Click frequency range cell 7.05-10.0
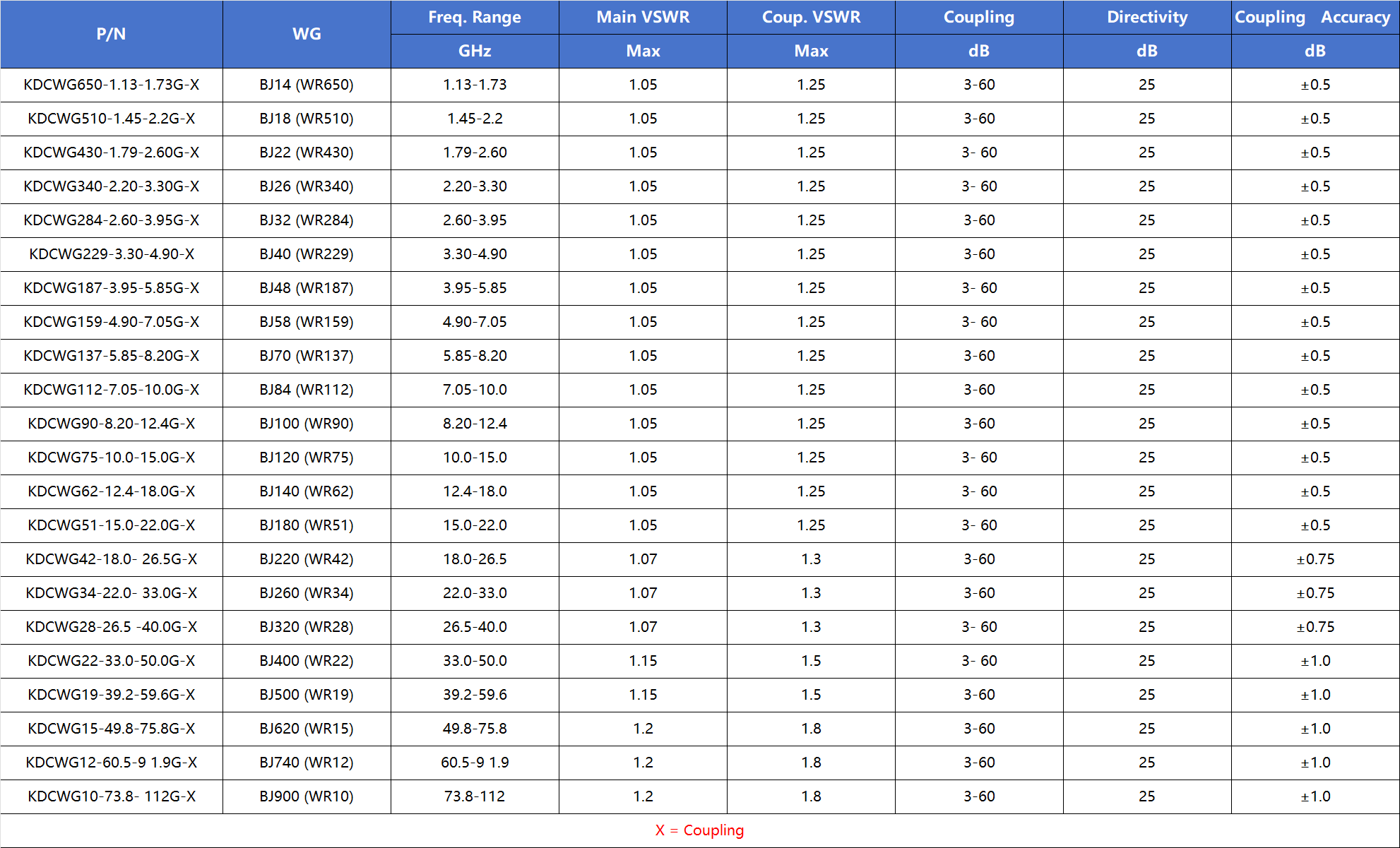1400x848 pixels. 475,390
